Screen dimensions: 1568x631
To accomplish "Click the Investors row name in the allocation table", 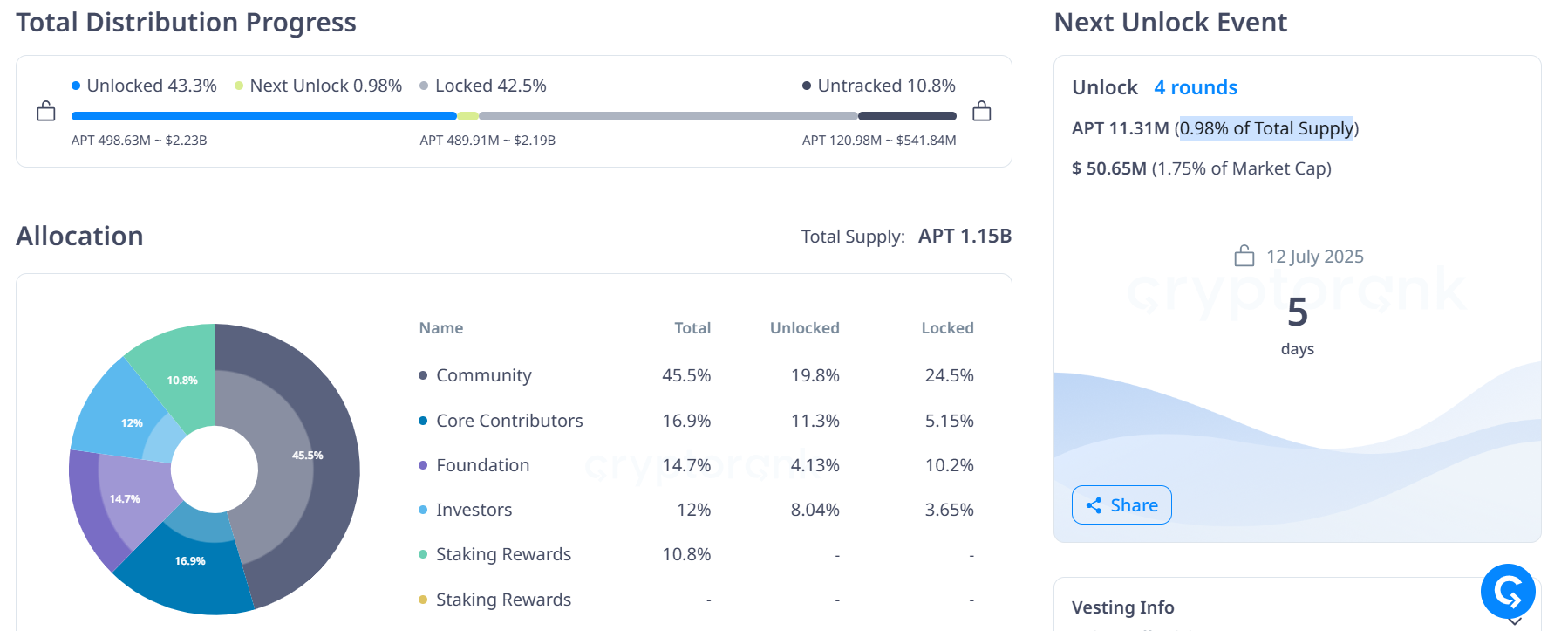I will 474,510.
